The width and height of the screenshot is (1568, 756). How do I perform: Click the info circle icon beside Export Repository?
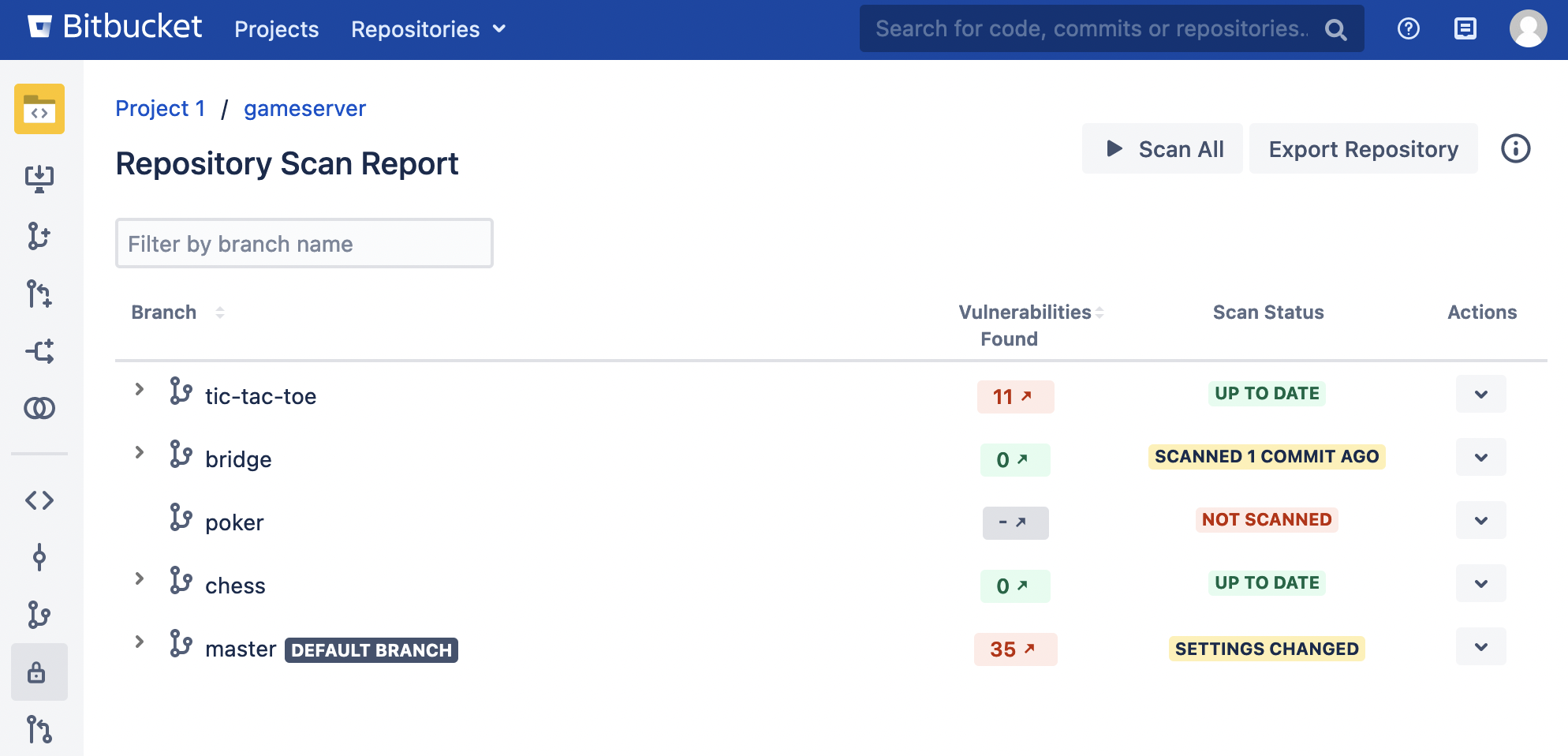click(x=1515, y=149)
